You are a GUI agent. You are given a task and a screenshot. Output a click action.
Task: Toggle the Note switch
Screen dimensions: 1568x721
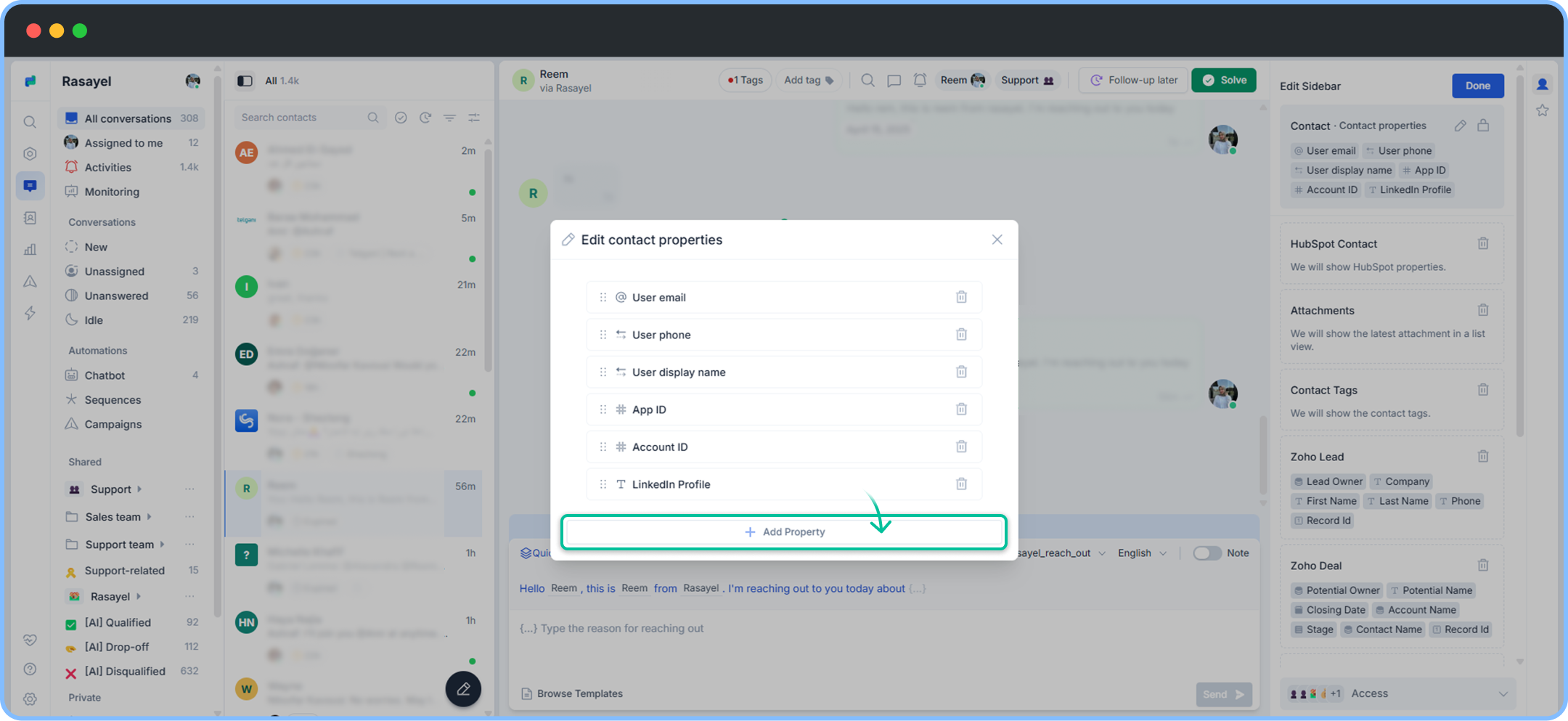click(x=1207, y=553)
